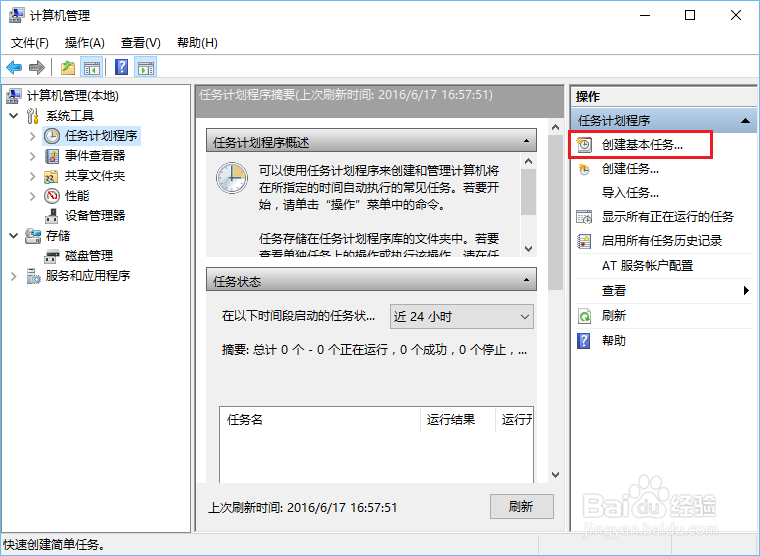Click the 查看 action text
Screen dimensions: 760x556
coord(614,291)
